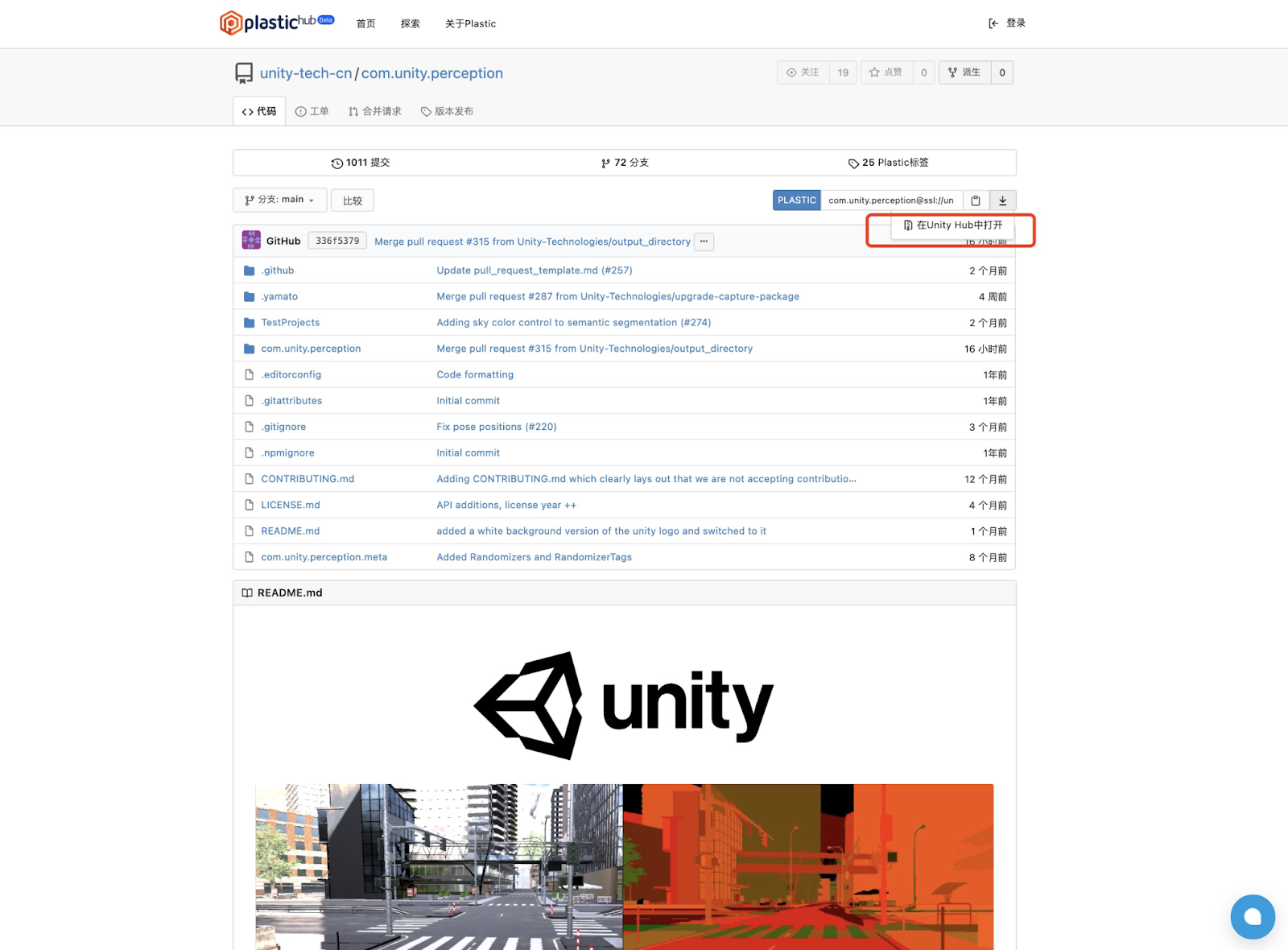
Task: Click the file icon beside .gitattributes
Action: [250, 401]
